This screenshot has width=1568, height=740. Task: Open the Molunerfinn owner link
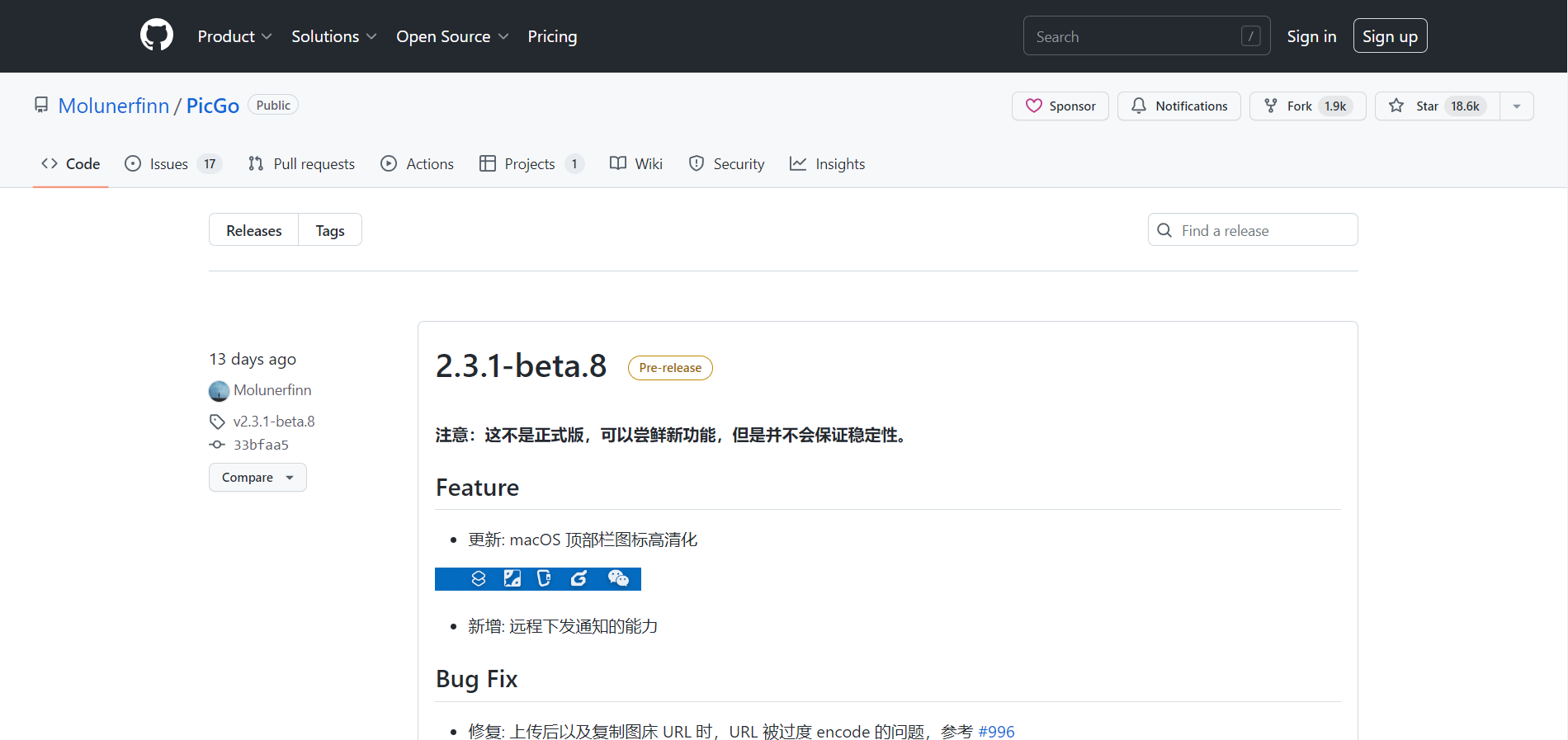pos(114,106)
